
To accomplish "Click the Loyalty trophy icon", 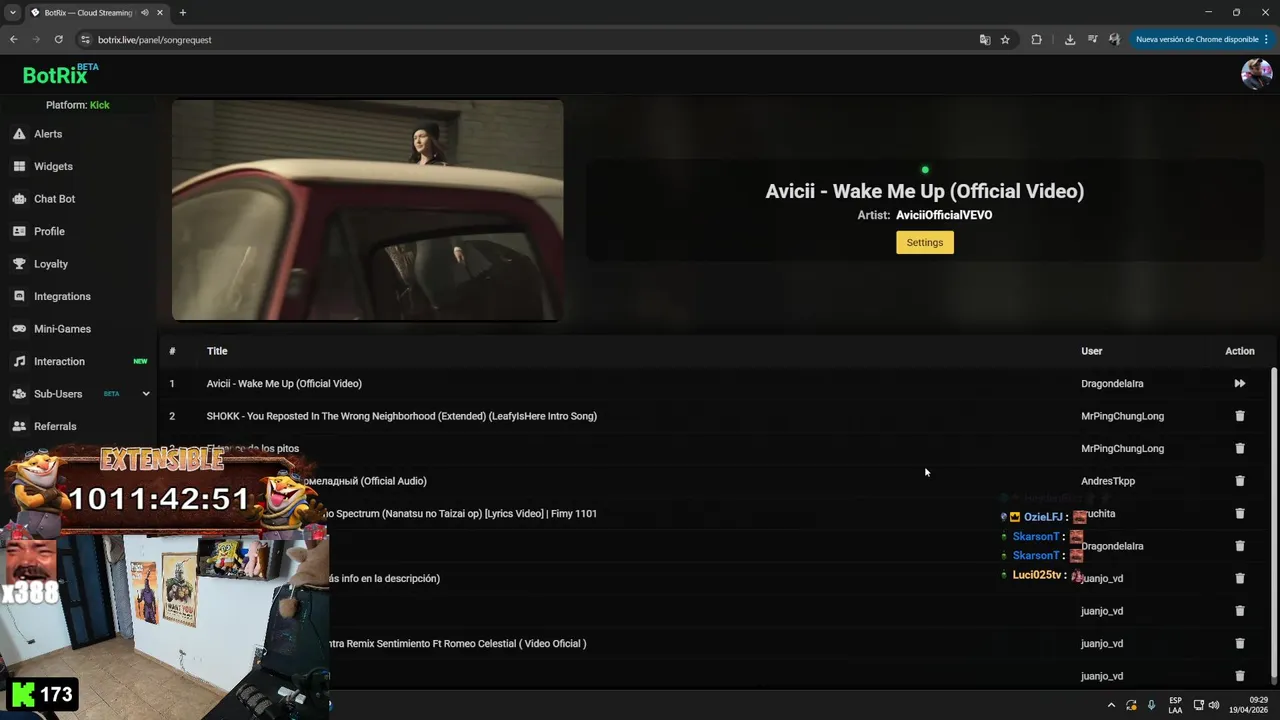I will point(19,264).
